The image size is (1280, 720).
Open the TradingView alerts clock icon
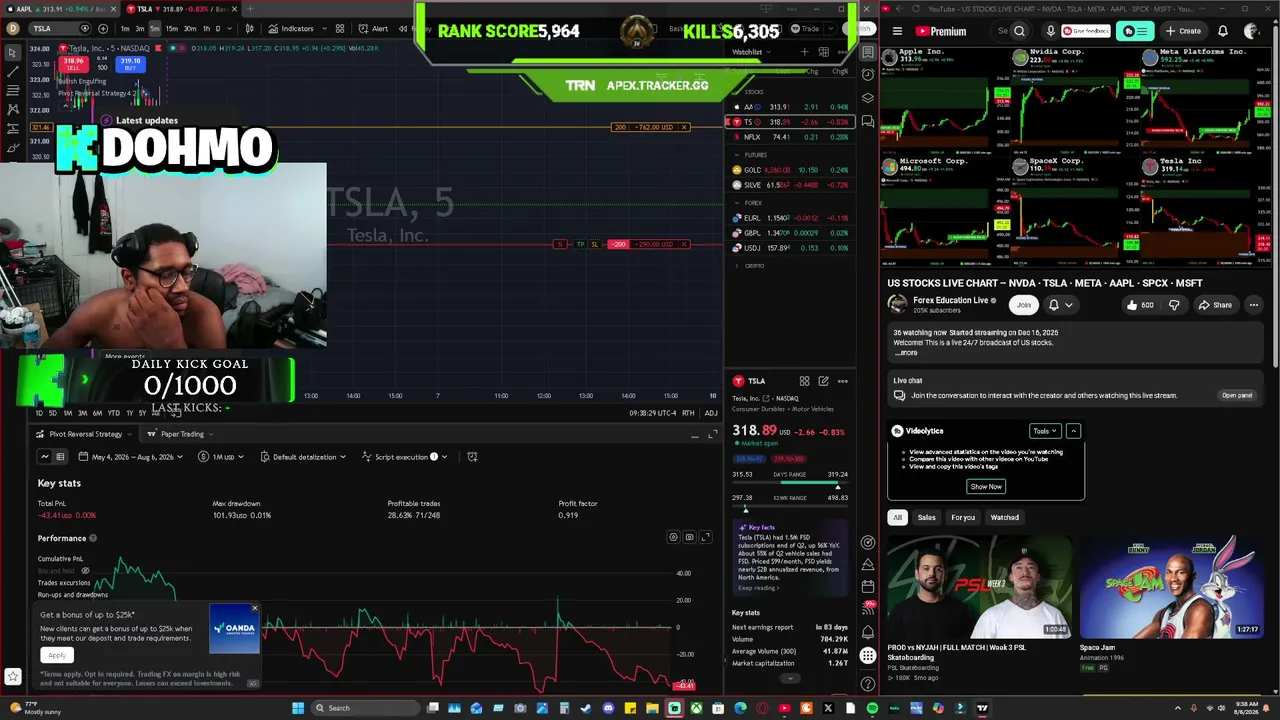click(x=868, y=75)
